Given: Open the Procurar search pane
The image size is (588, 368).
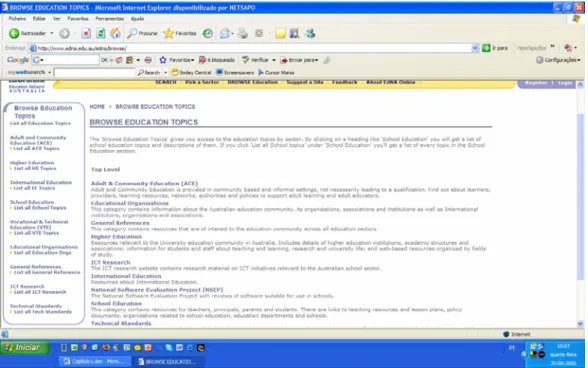Looking at the screenshot, I should [x=142, y=33].
